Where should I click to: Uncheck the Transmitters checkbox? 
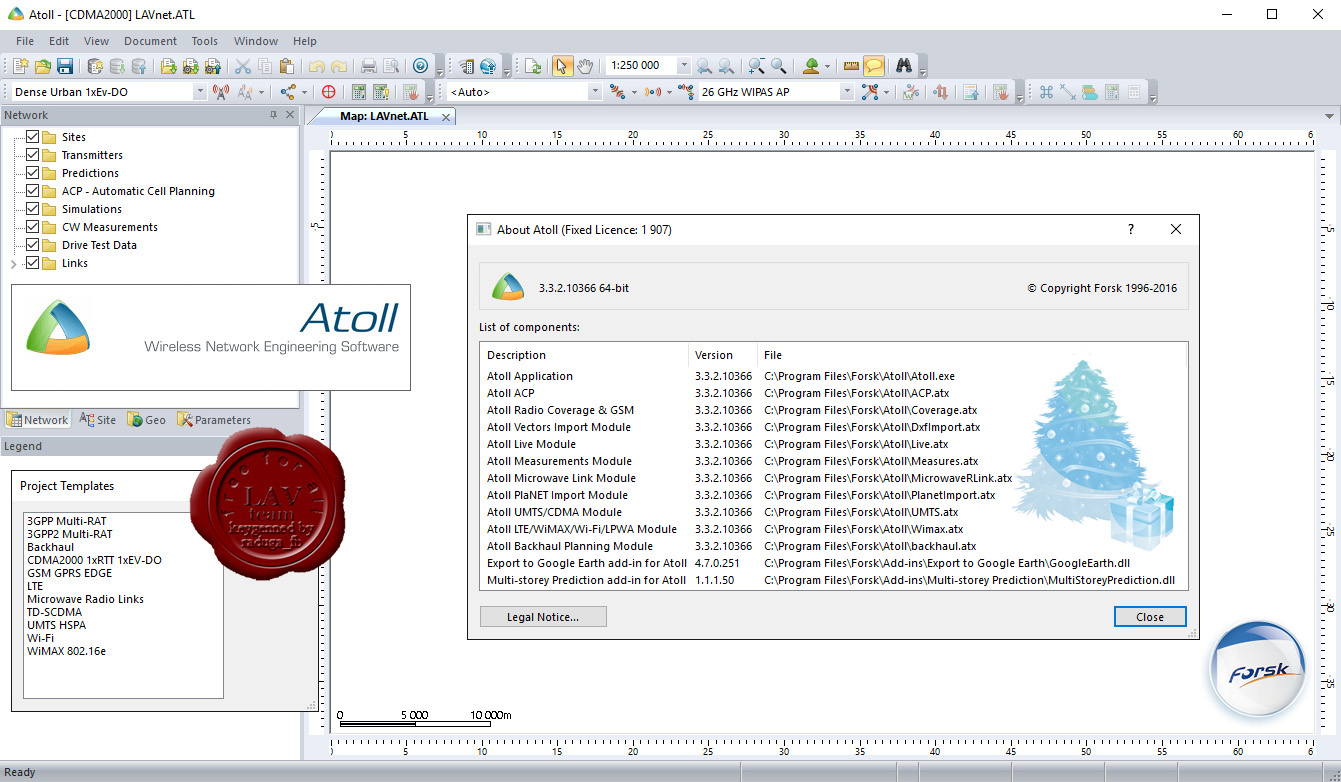(33, 154)
